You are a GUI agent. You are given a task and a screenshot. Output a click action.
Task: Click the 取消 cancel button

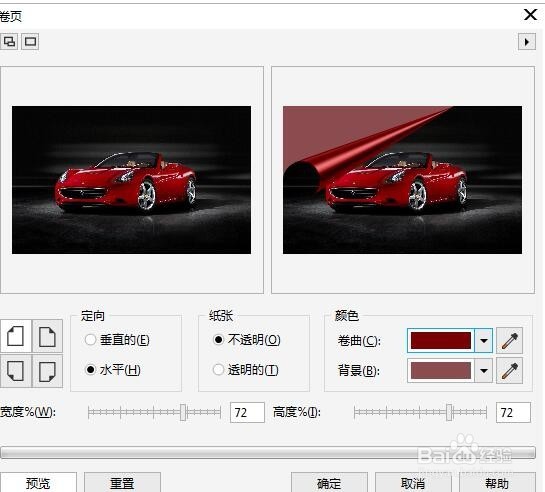coord(413,483)
